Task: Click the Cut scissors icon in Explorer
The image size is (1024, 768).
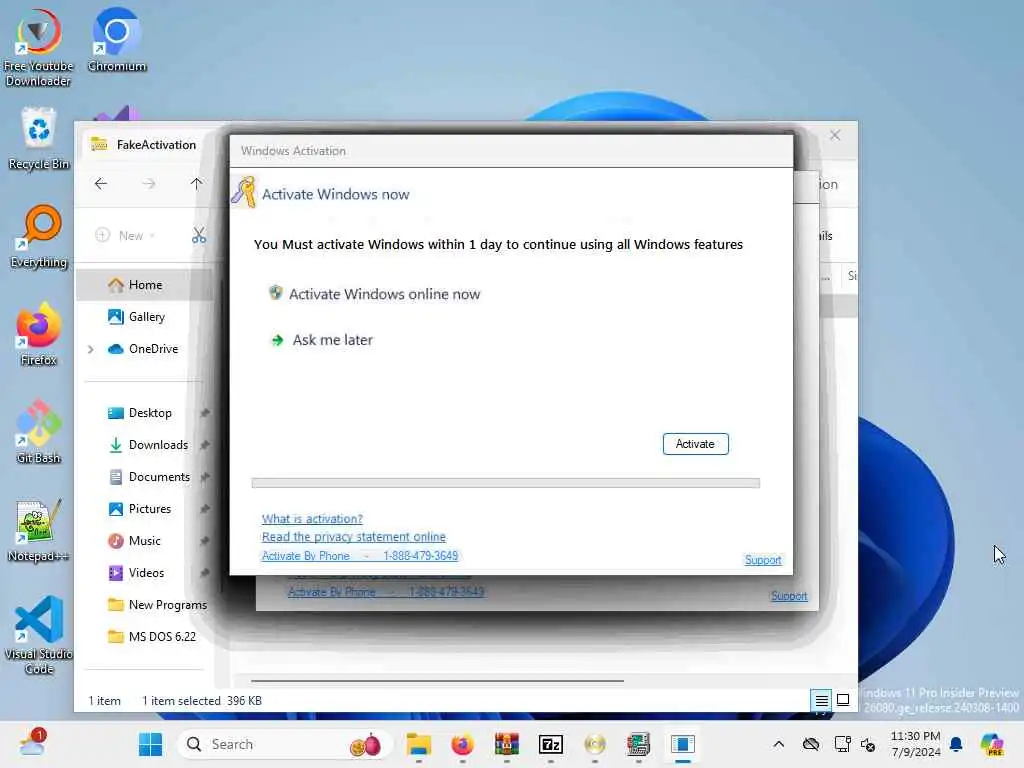Action: coord(199,235)
